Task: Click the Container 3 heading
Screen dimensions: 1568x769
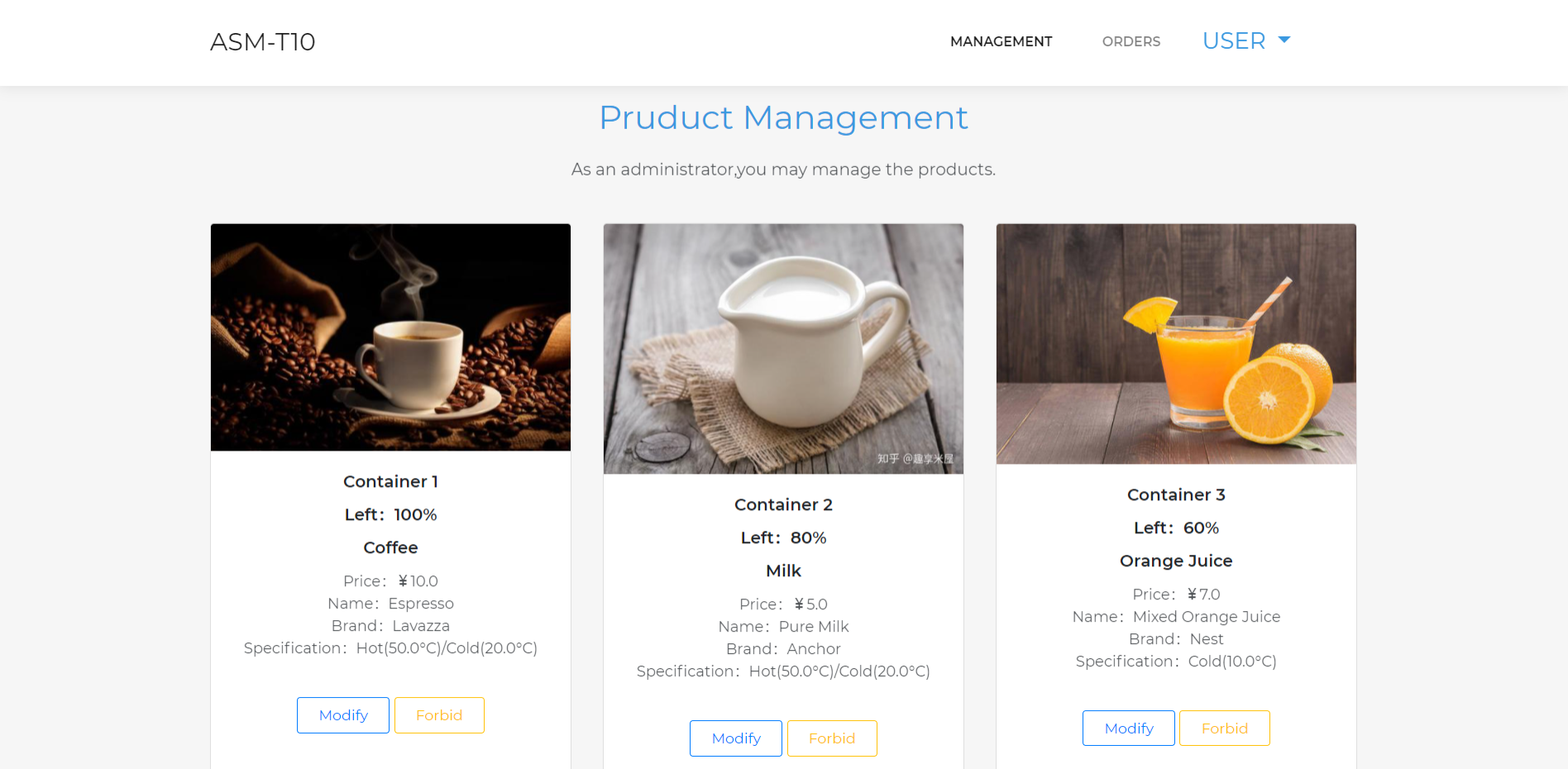Action: tap(1176, 494)
